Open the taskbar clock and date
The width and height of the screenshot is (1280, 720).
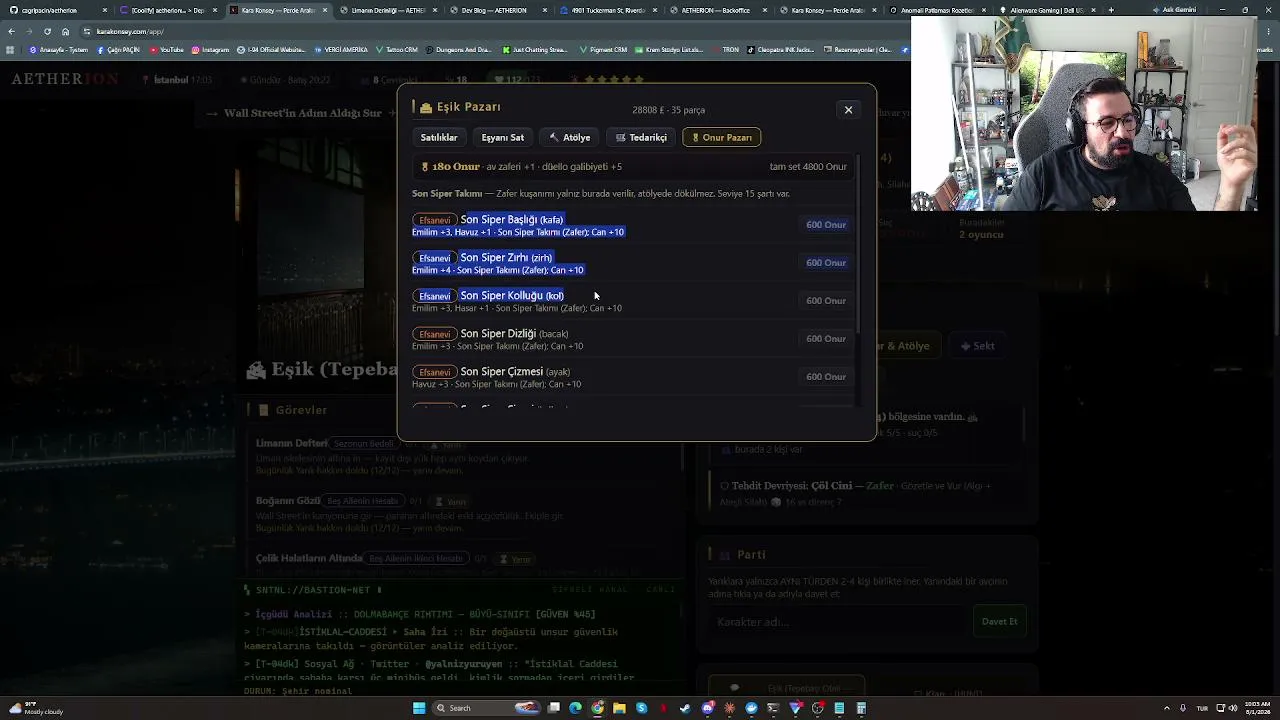(1256, 708)
